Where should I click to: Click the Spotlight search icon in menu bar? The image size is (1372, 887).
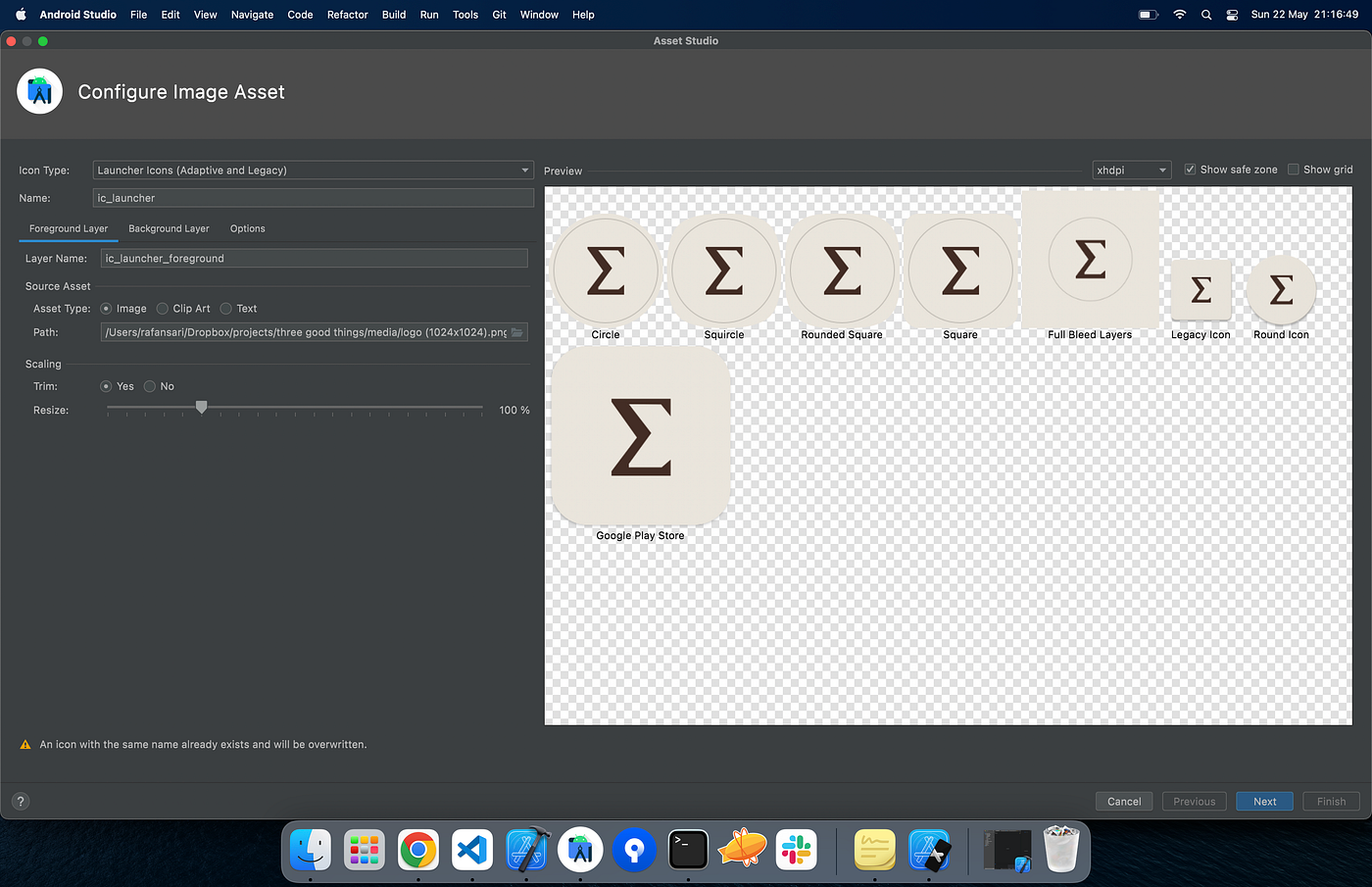pos(1206,15)
